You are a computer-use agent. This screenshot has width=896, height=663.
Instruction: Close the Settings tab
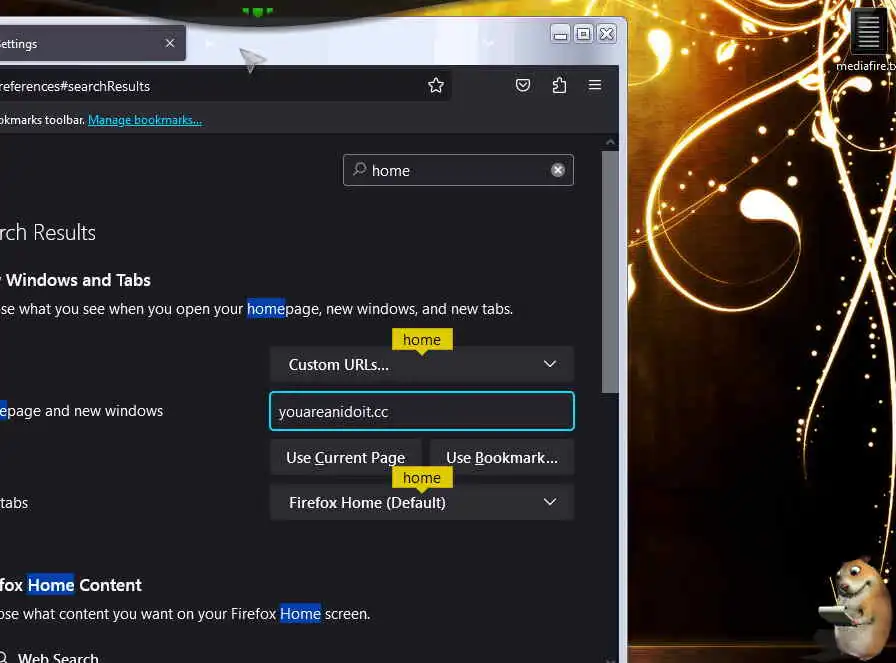(x=170, y=43)
